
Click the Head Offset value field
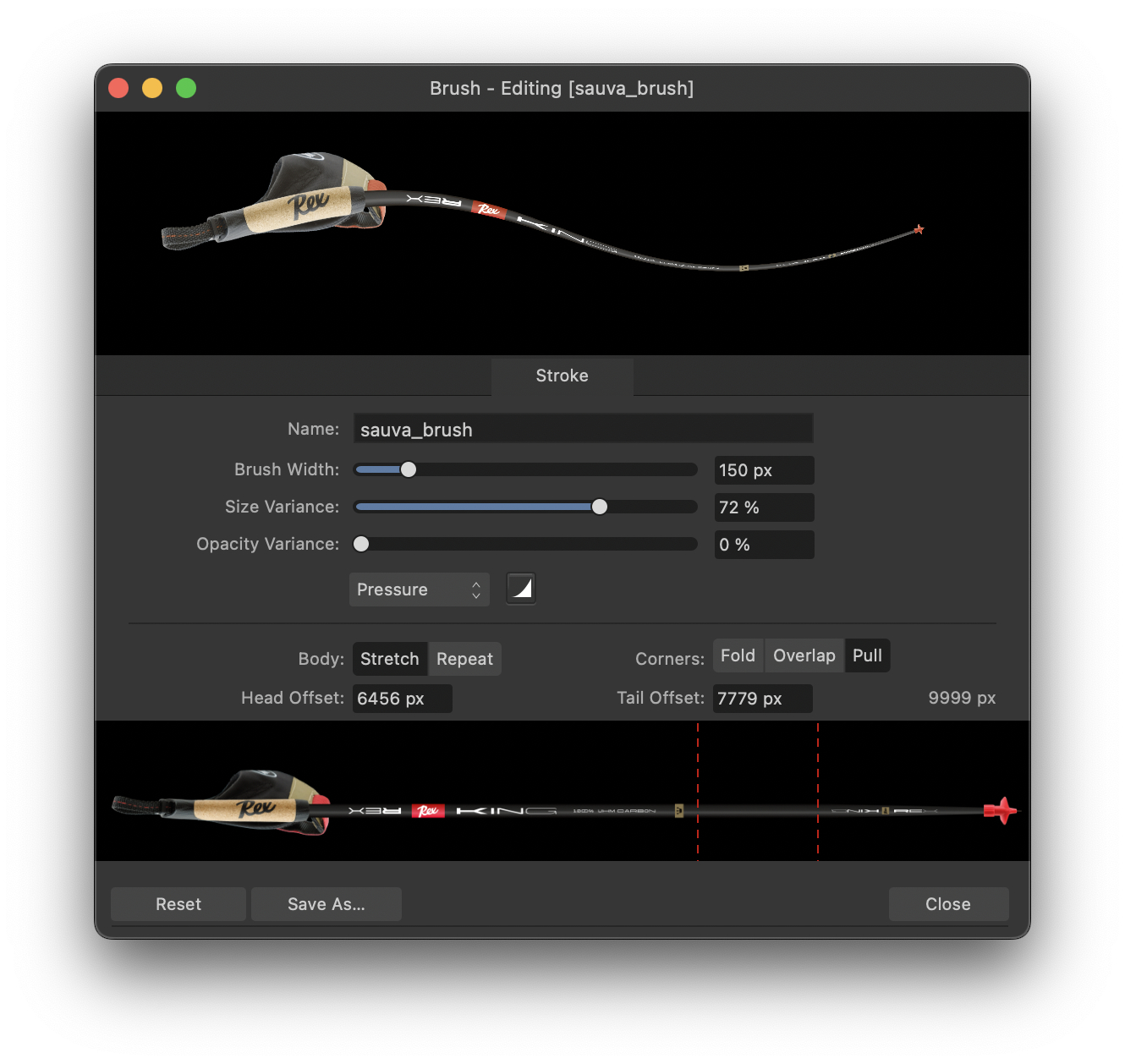(402, 699)
